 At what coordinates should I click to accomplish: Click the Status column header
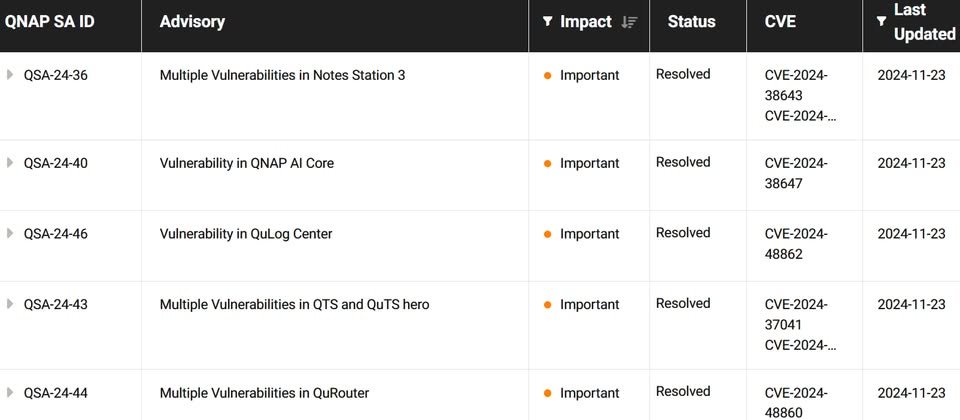pyautogui.click(x=691, y=22)
